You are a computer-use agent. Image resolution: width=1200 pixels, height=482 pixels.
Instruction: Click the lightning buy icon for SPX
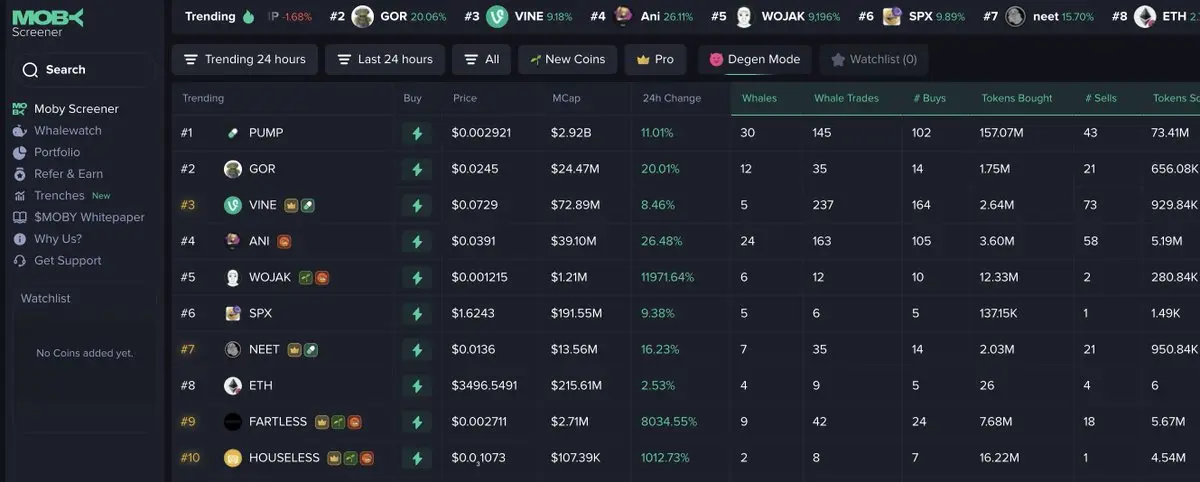[x=417, y=313]
